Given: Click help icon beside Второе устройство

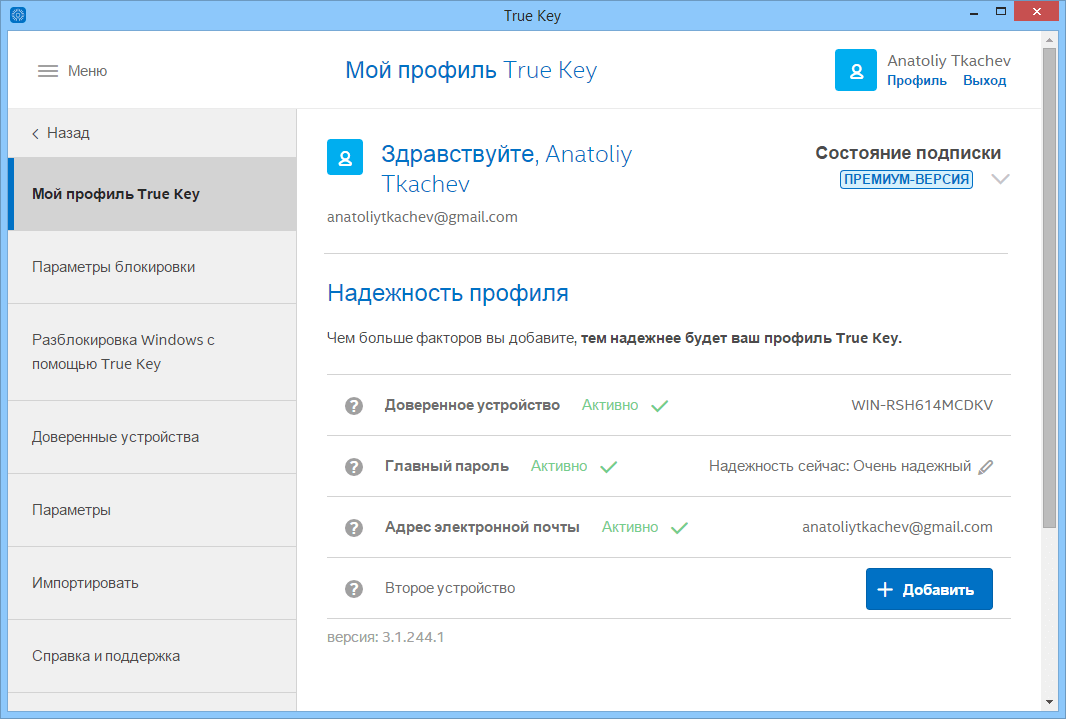Looking at the screenshot, I should click(353, 589).
